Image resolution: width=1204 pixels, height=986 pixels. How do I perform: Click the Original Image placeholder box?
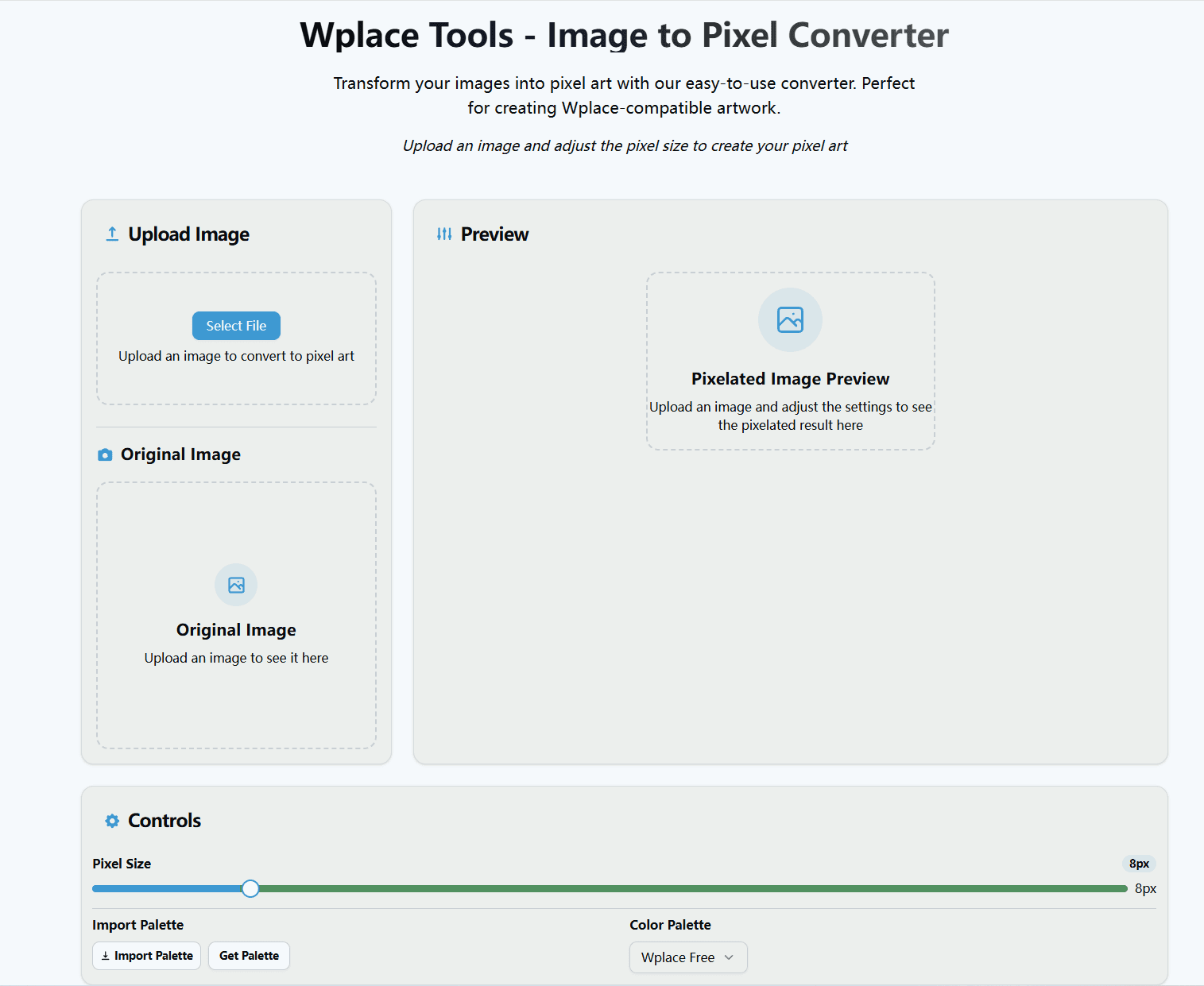236,614
